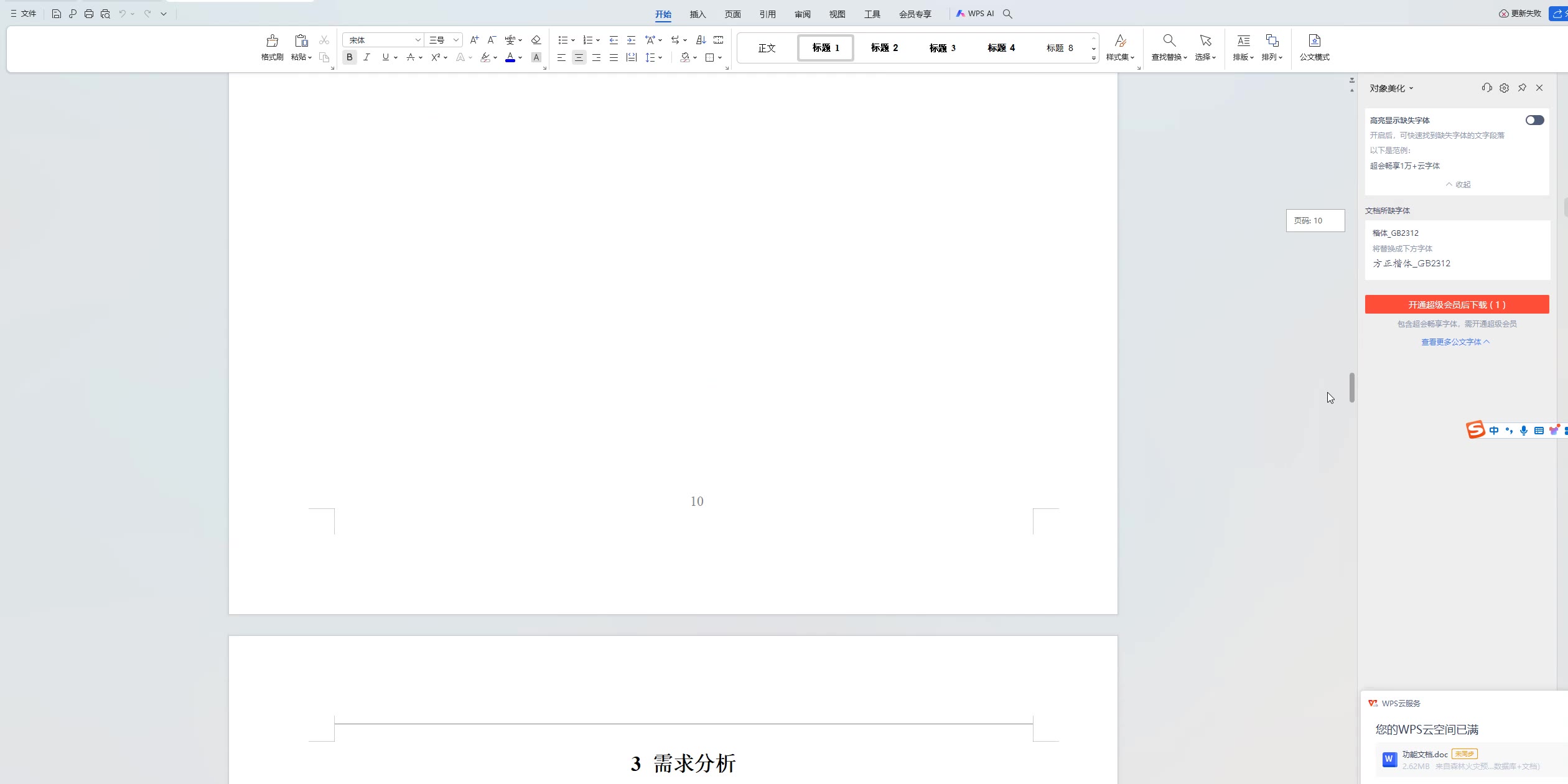Open the font size dropdown showing 三号
Screen dimensions: 1568x784
click(456, 40)
